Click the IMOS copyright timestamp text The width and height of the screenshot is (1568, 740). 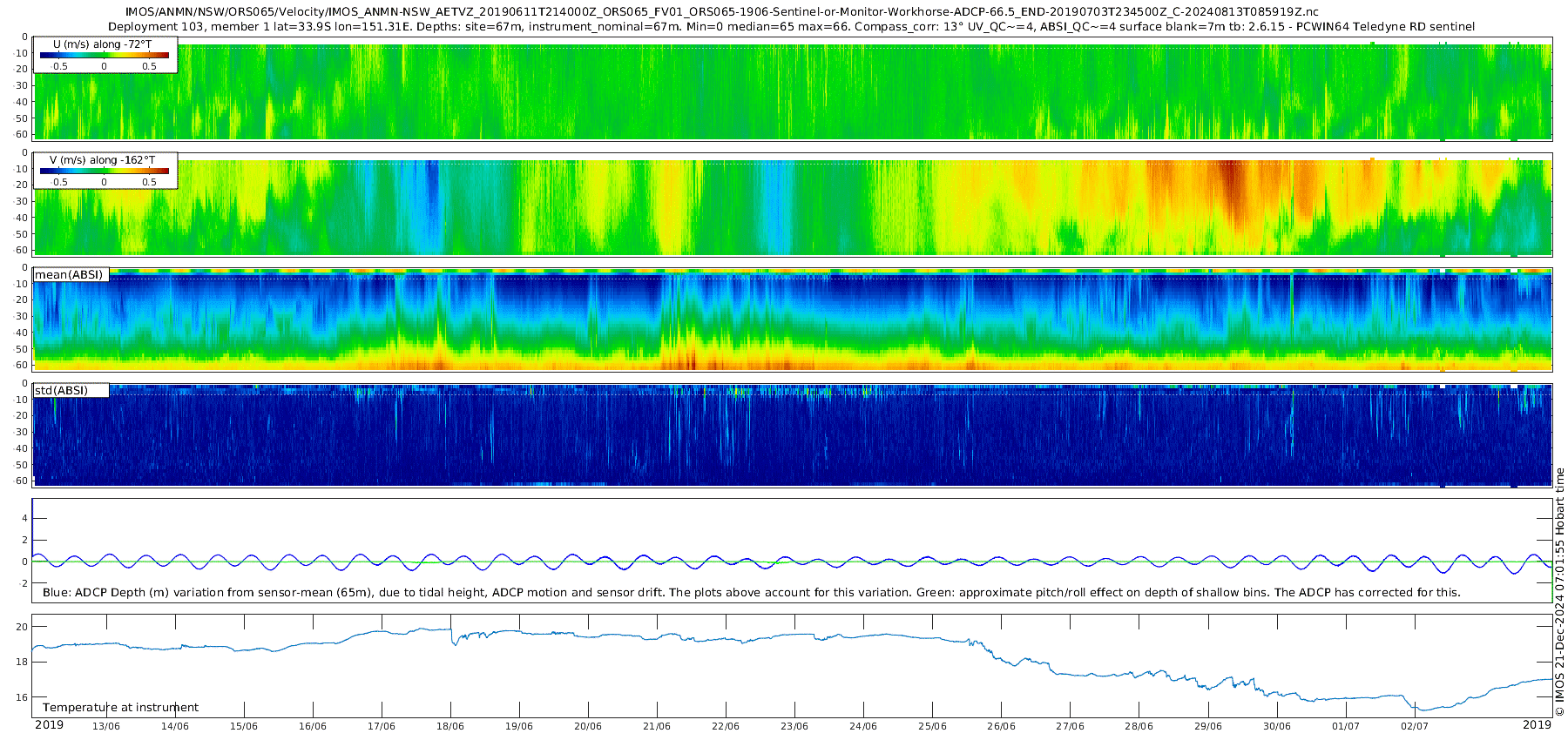[1559, 592]
